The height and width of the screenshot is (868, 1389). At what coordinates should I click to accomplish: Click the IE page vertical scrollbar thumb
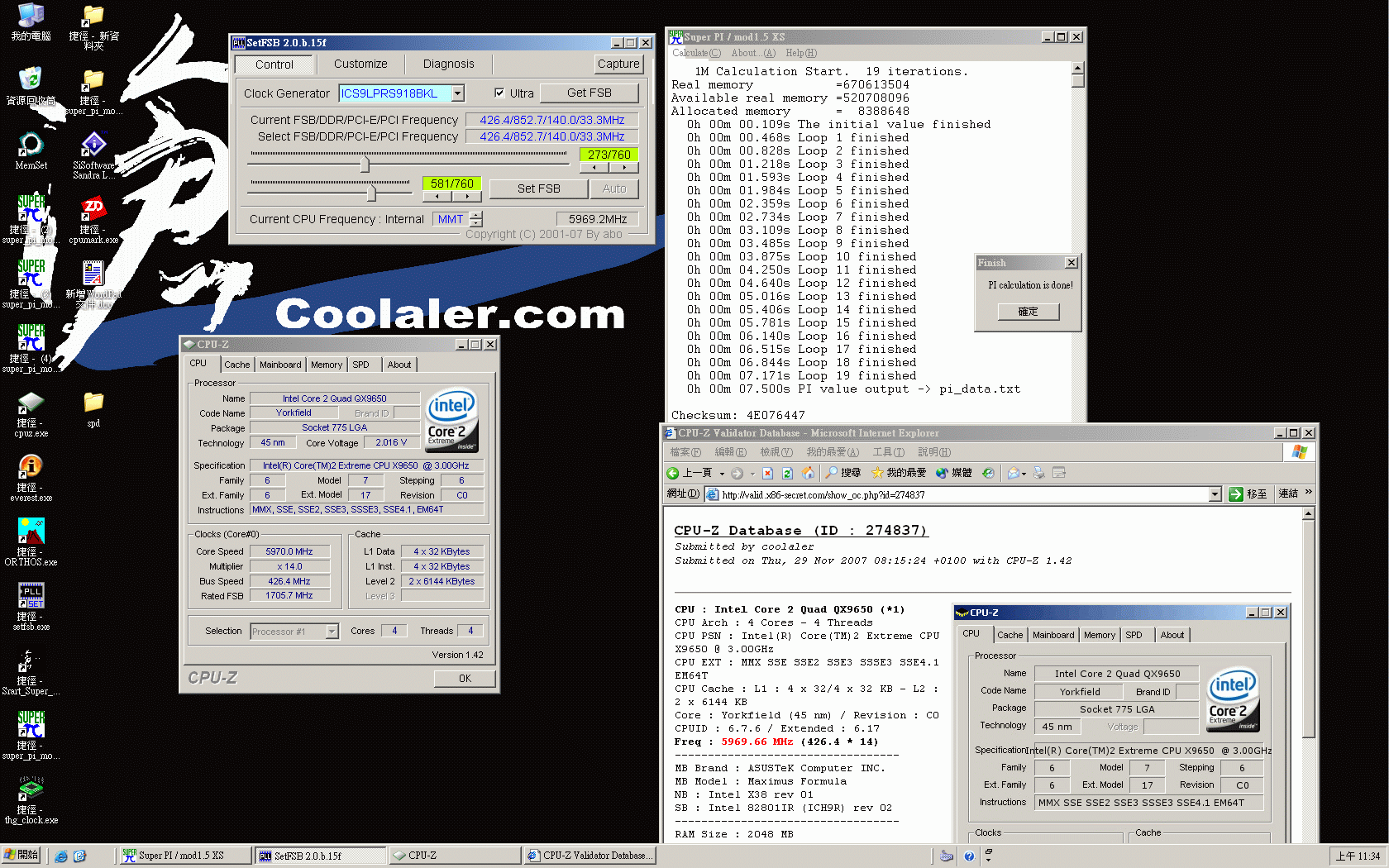(1308, 630)
